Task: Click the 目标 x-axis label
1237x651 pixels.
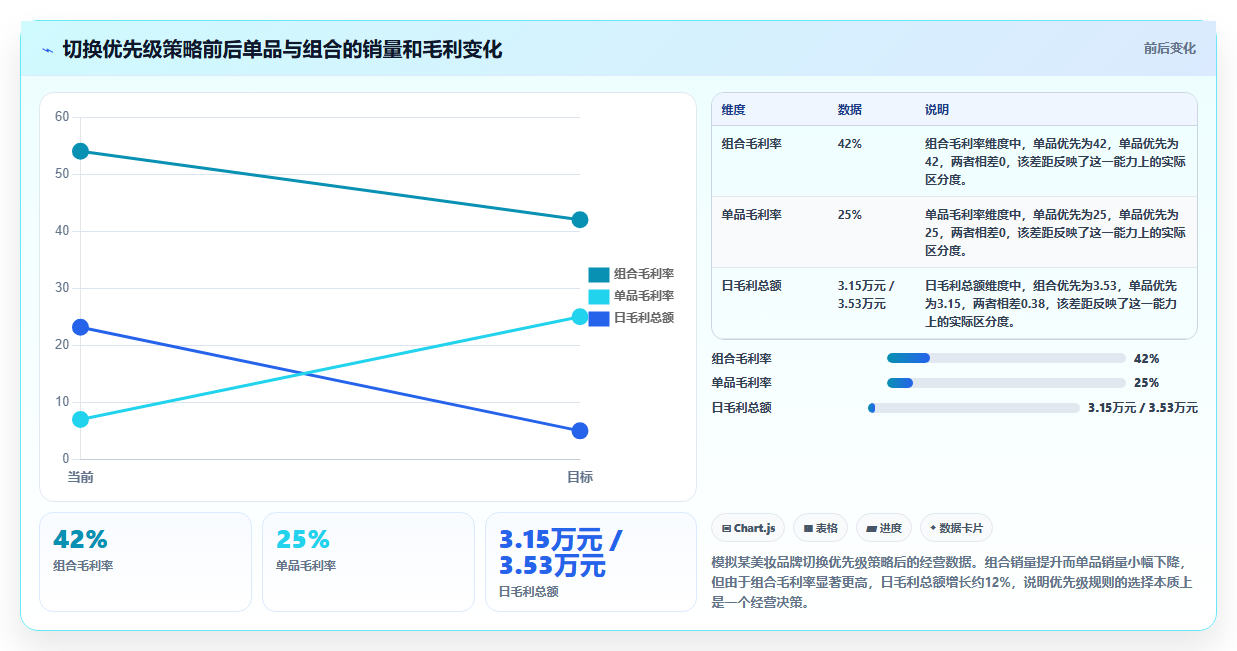Action: [x=580, y=477]
